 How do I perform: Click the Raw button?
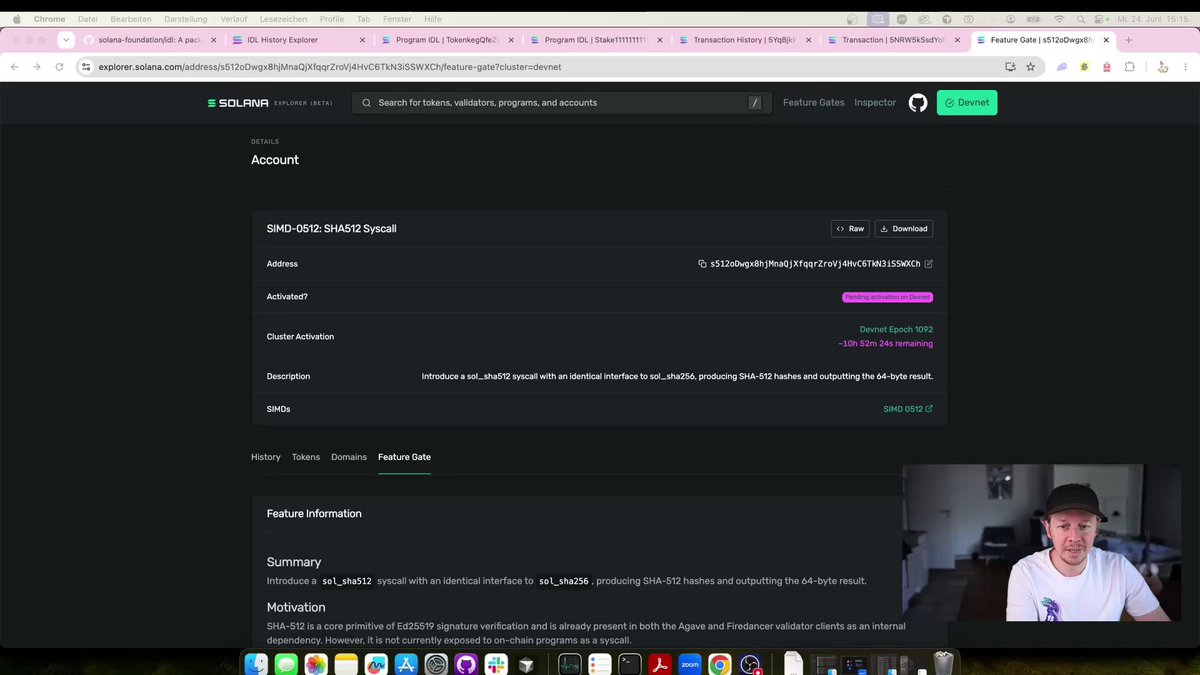[850, 229]
